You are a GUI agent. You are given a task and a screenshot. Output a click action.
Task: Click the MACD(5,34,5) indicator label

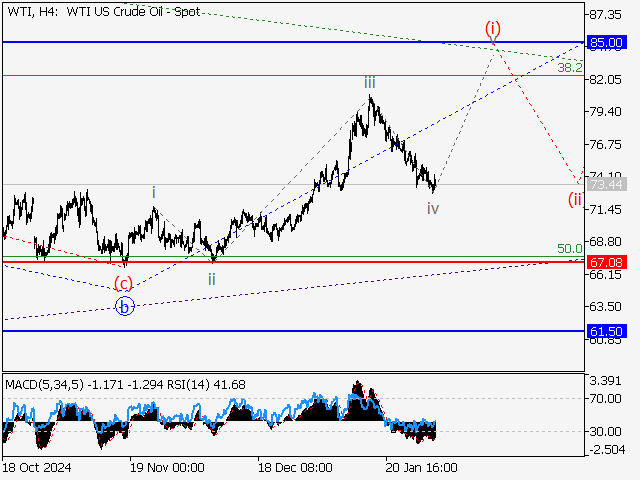47,384
